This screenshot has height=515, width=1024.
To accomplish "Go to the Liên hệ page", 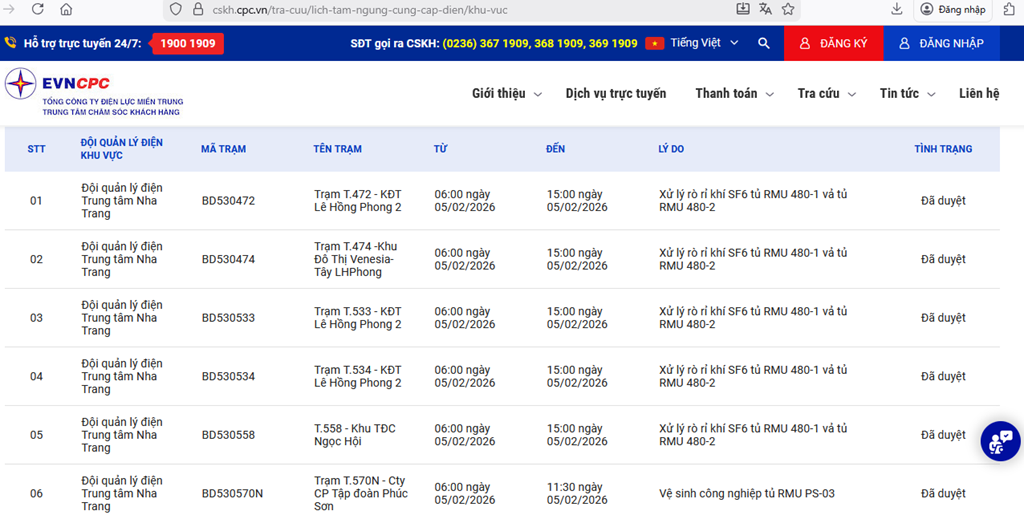I will (x=978, y=93).
